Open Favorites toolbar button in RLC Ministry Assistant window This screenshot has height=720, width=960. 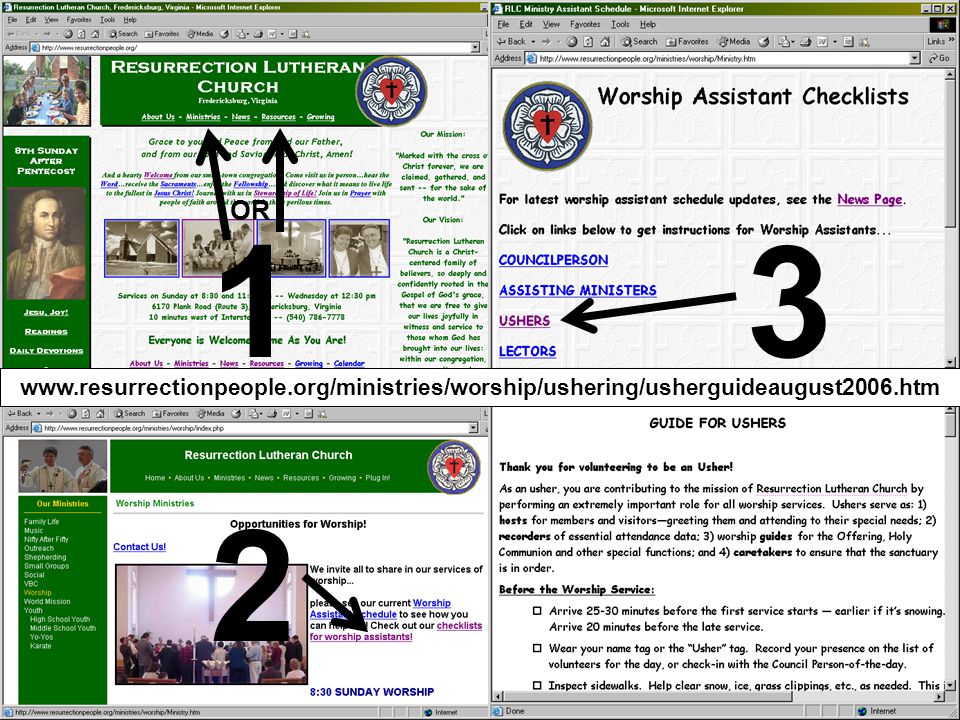pos(687,42)
